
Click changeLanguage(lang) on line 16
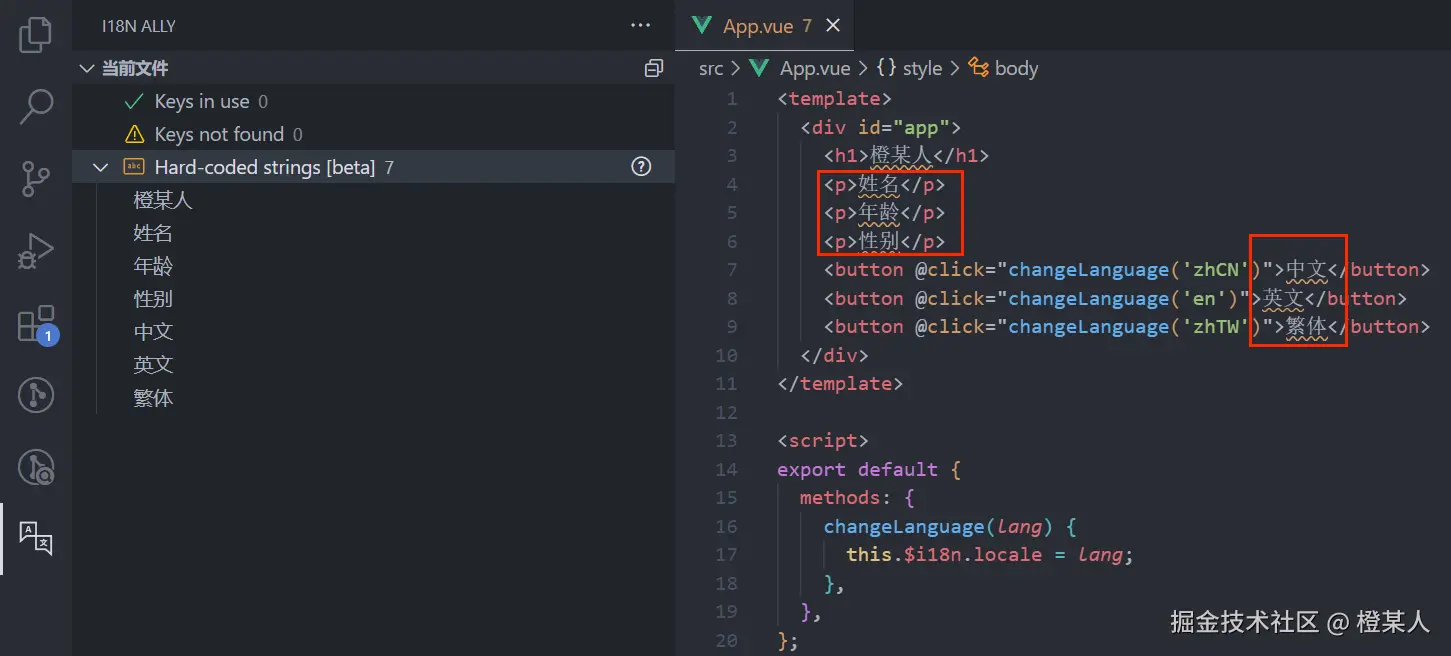(937, 526)
